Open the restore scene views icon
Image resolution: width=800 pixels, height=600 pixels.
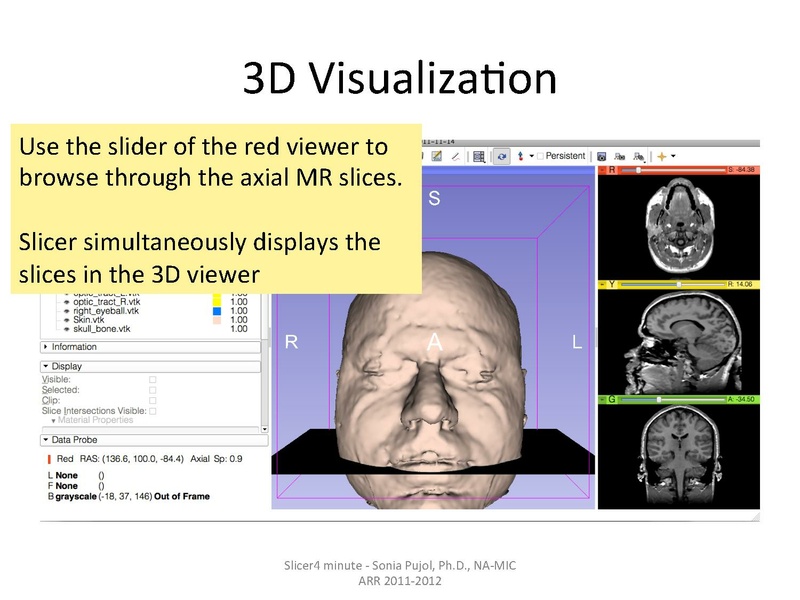click(638, 157)
